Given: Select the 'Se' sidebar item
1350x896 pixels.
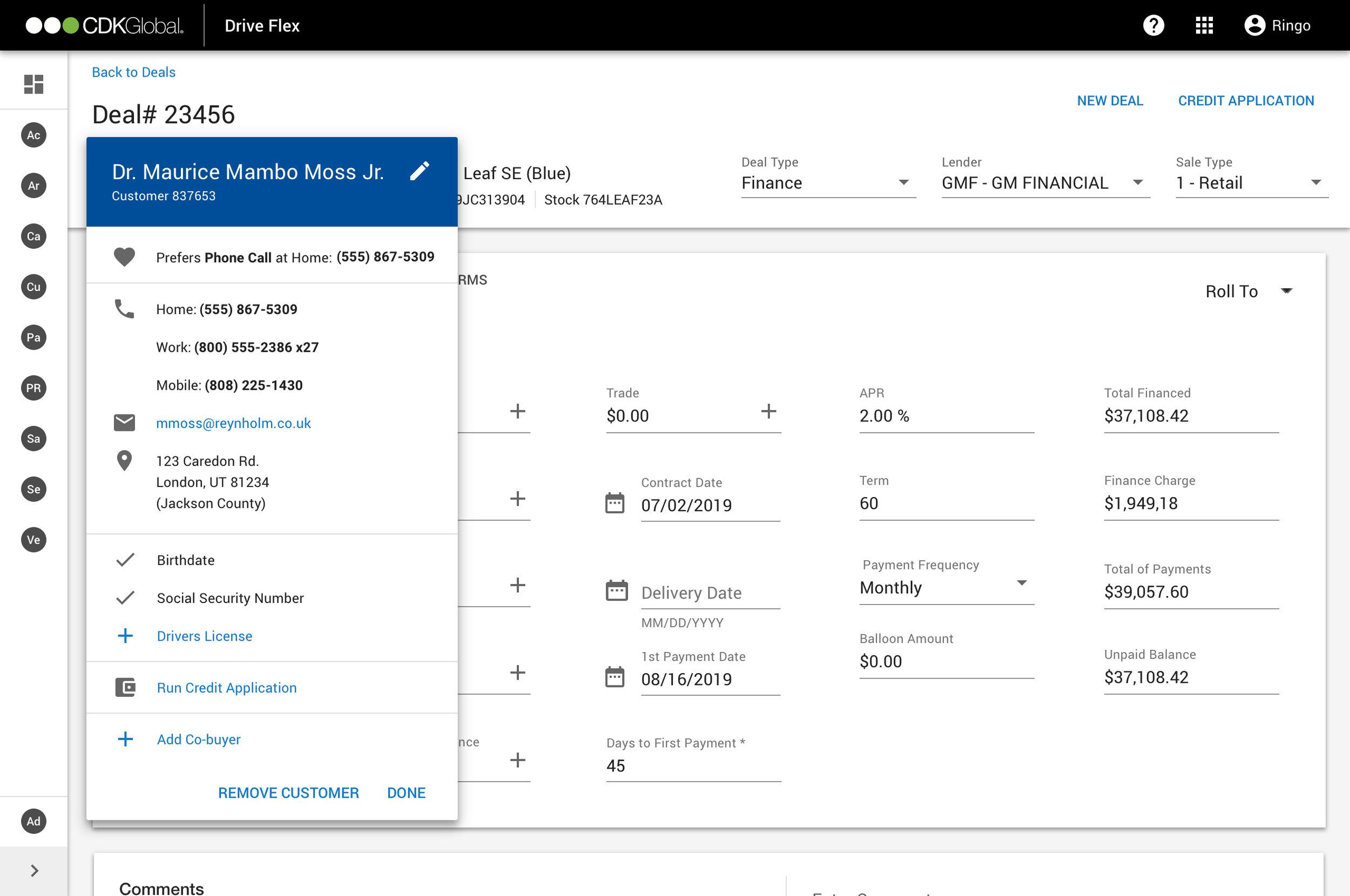Looking at the screenshot, I should coord(33,489).
